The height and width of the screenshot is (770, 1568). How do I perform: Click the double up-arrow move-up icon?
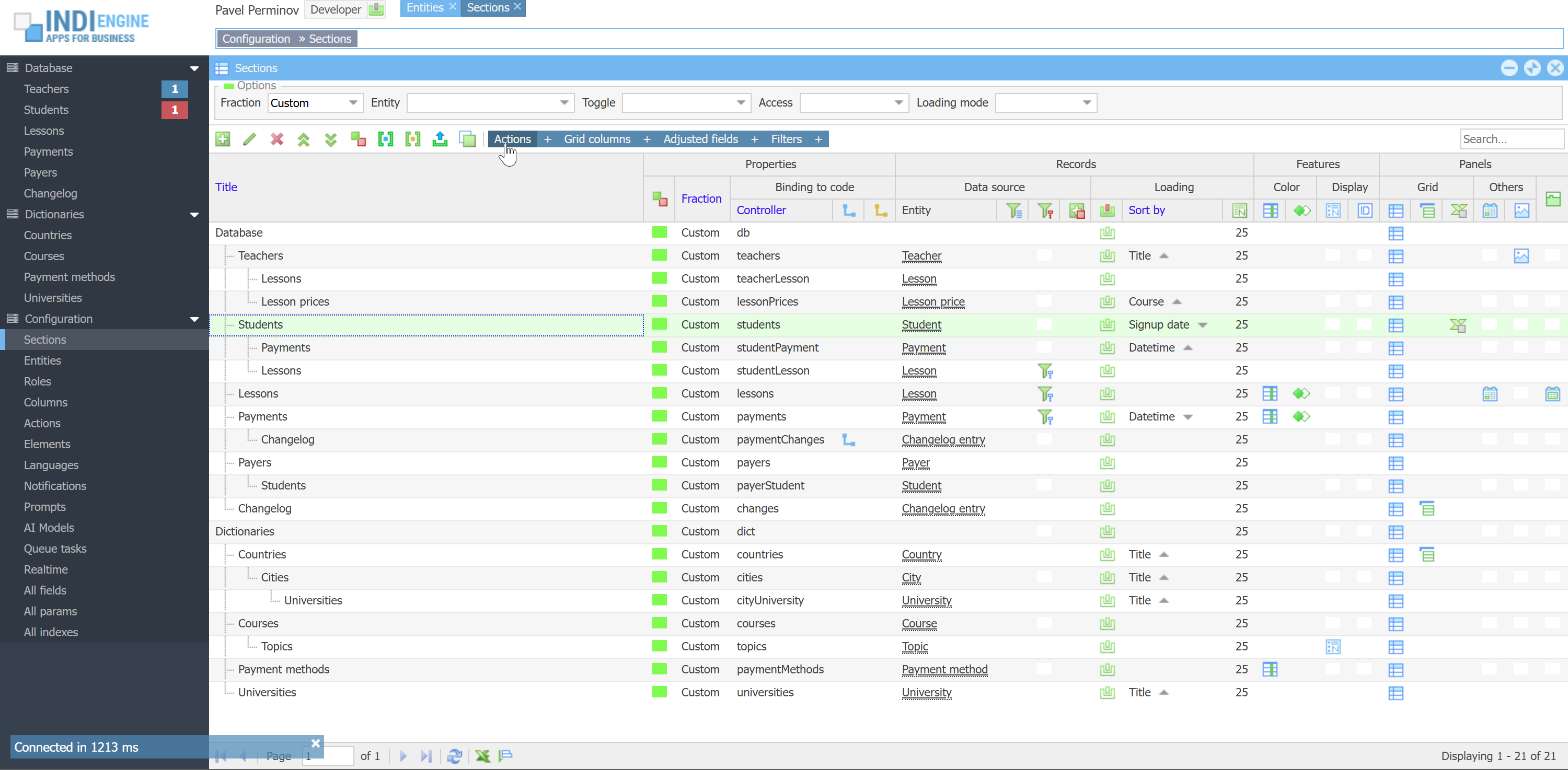pos(304,139)
